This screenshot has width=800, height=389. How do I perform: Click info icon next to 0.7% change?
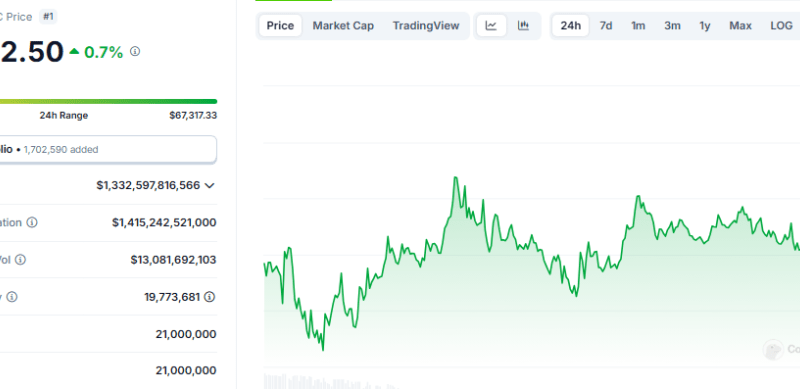click(x=135, y=51)
